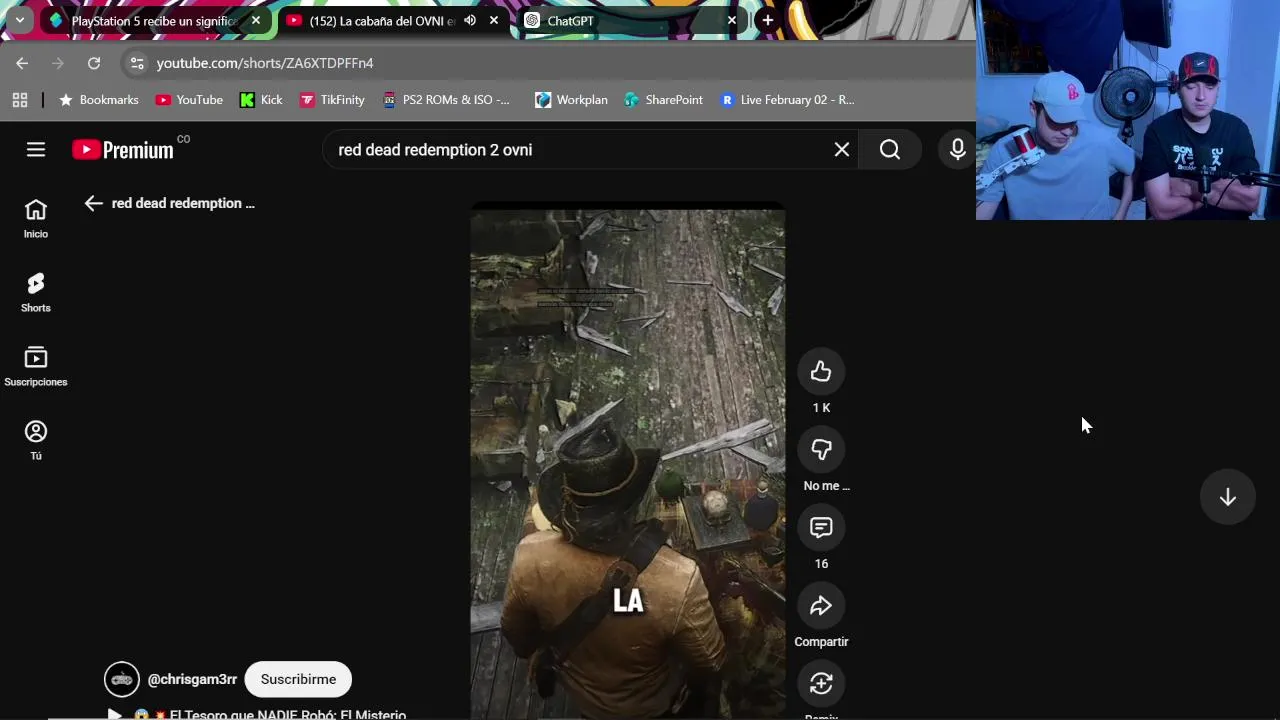Viewport: 1280px width, 720px height.
Task: Mute audio on the YouTube tab speaker icon
Action: [x=470, y=20]
